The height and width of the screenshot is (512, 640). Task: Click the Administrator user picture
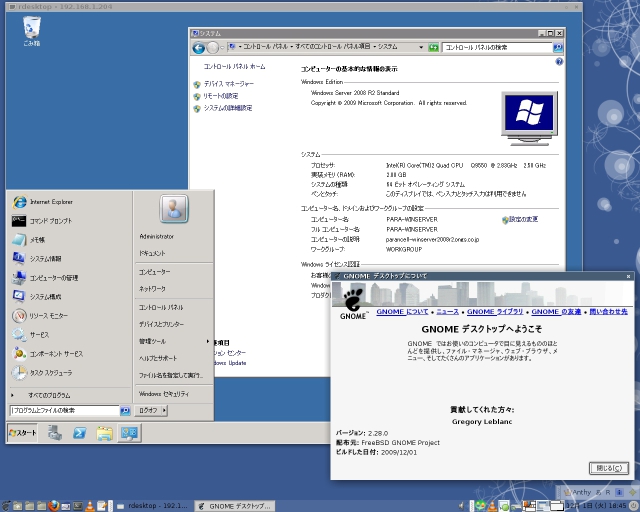(x=174, y=209)
